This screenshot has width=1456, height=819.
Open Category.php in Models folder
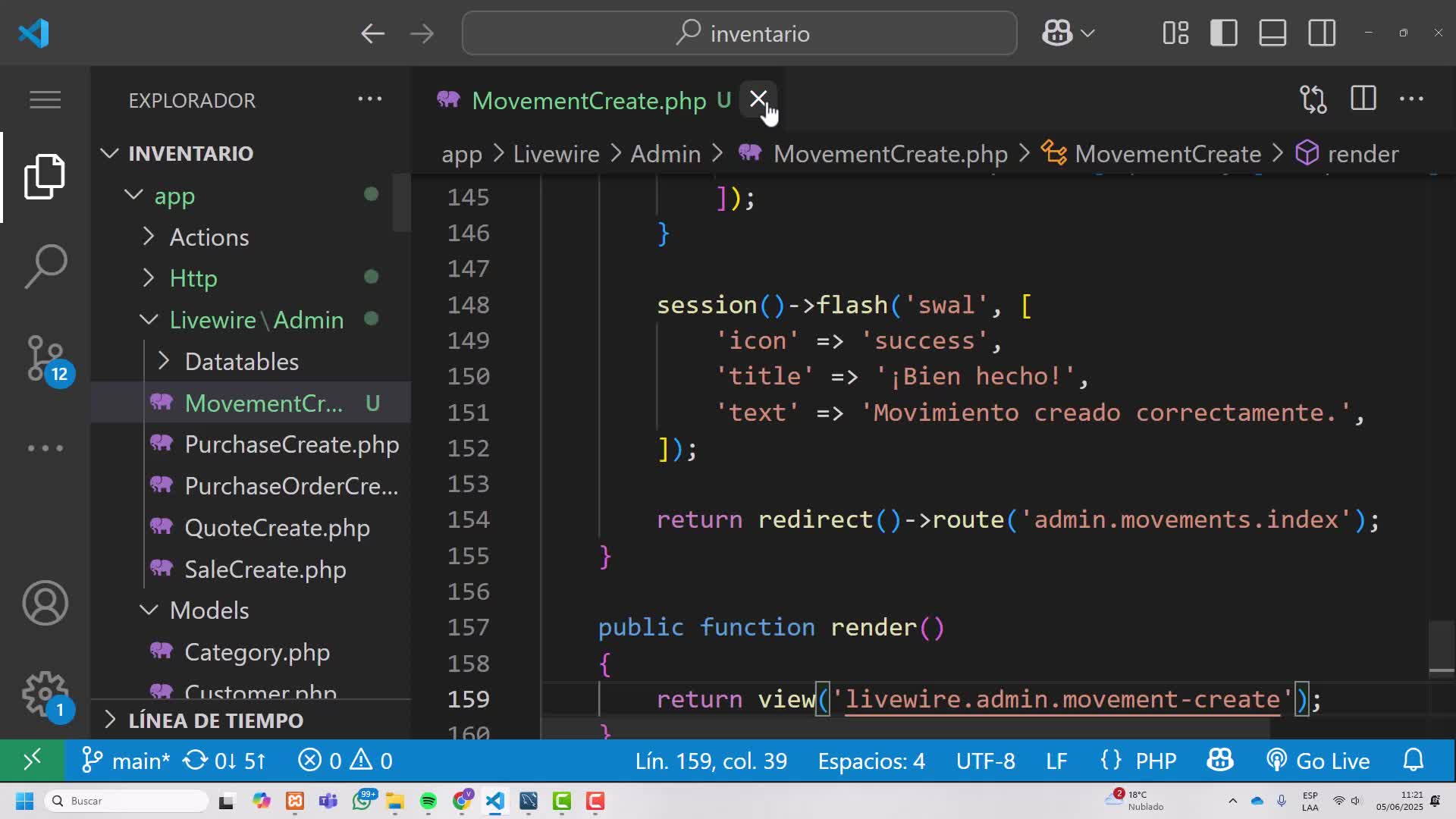[x=250, y=652]
